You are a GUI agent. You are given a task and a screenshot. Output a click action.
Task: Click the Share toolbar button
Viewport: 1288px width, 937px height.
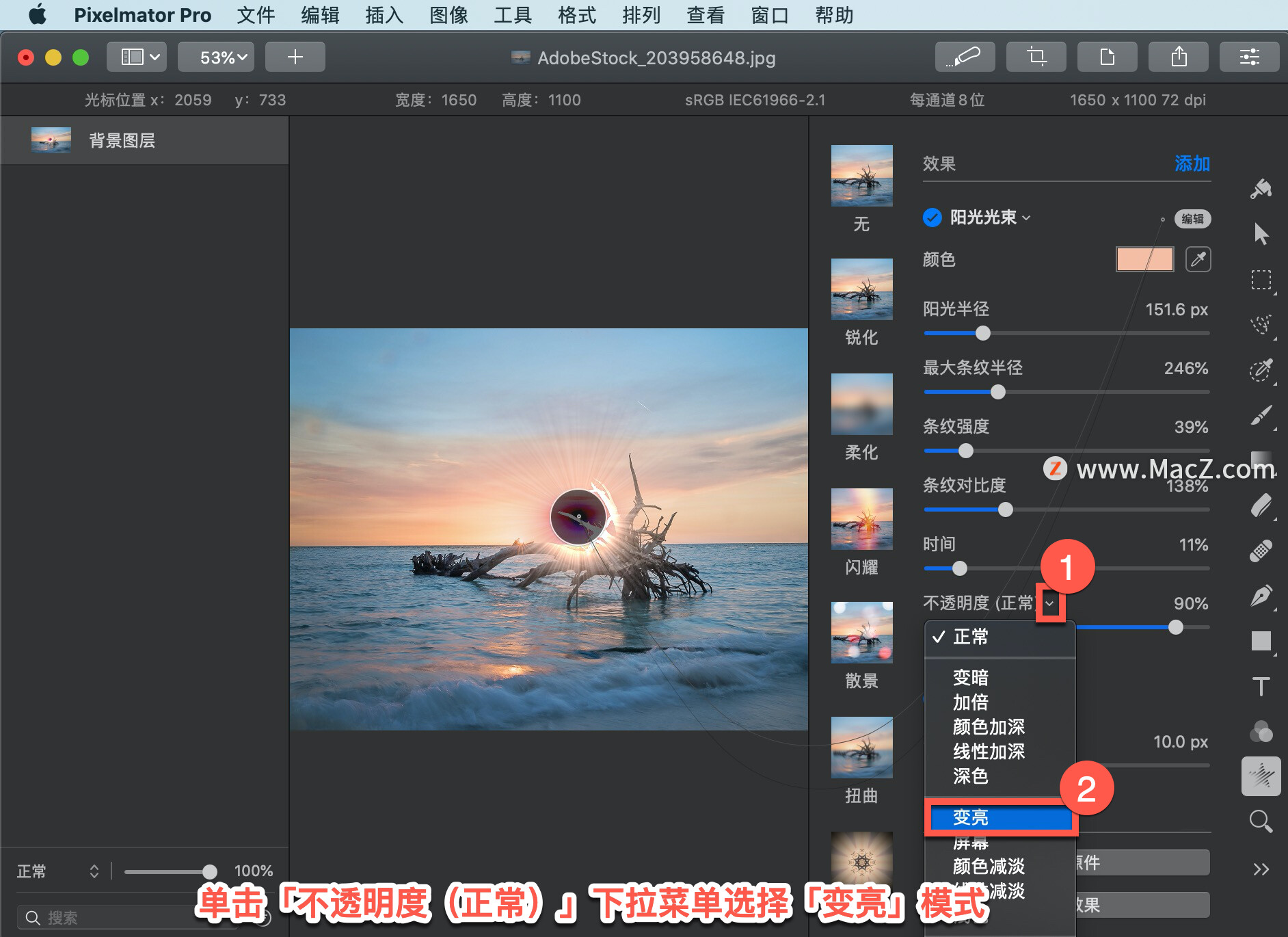point(1179,57)
